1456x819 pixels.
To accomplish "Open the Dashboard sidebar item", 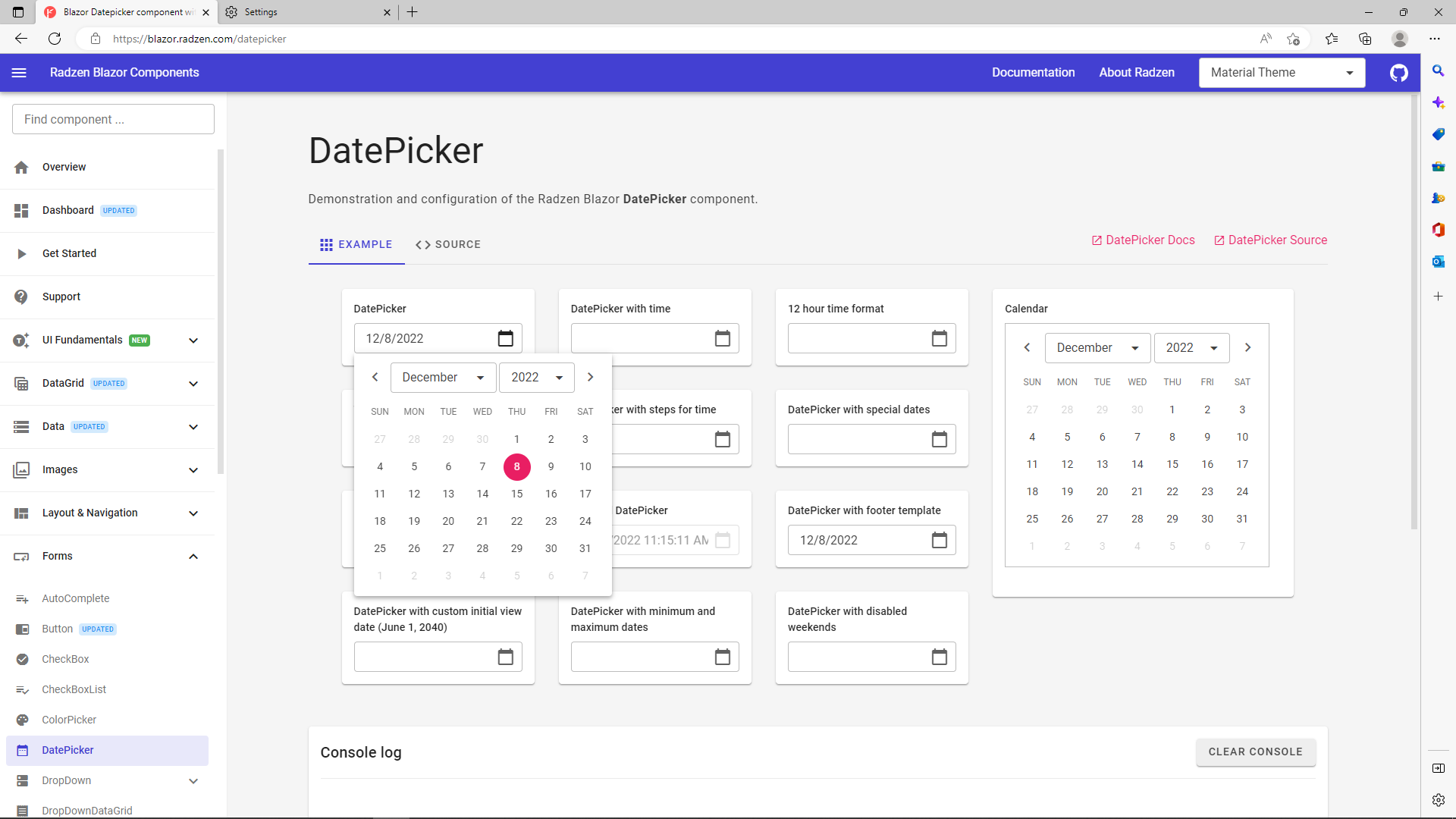I will 107,210.
